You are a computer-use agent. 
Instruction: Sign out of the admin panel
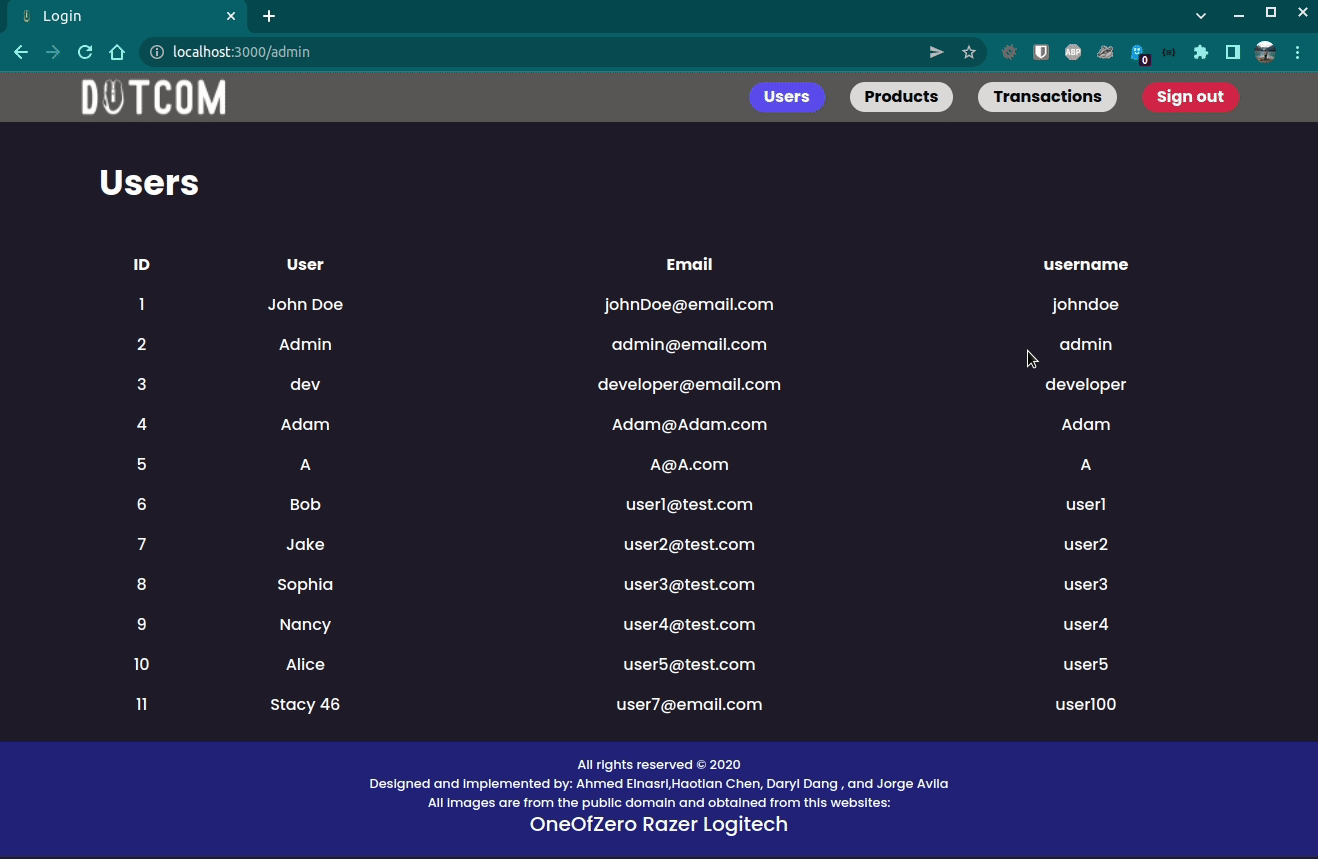coord(1190,96)
